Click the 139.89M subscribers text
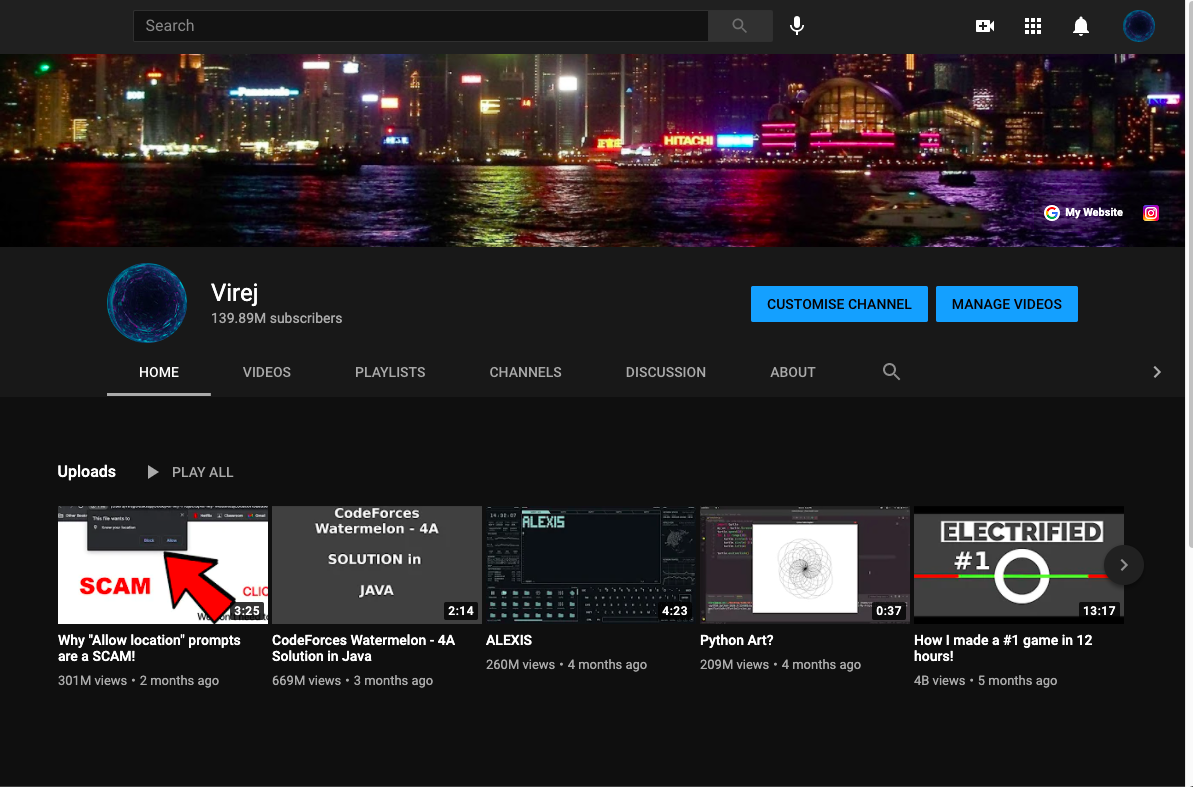Screen dimensions: 1193x787 276,318
